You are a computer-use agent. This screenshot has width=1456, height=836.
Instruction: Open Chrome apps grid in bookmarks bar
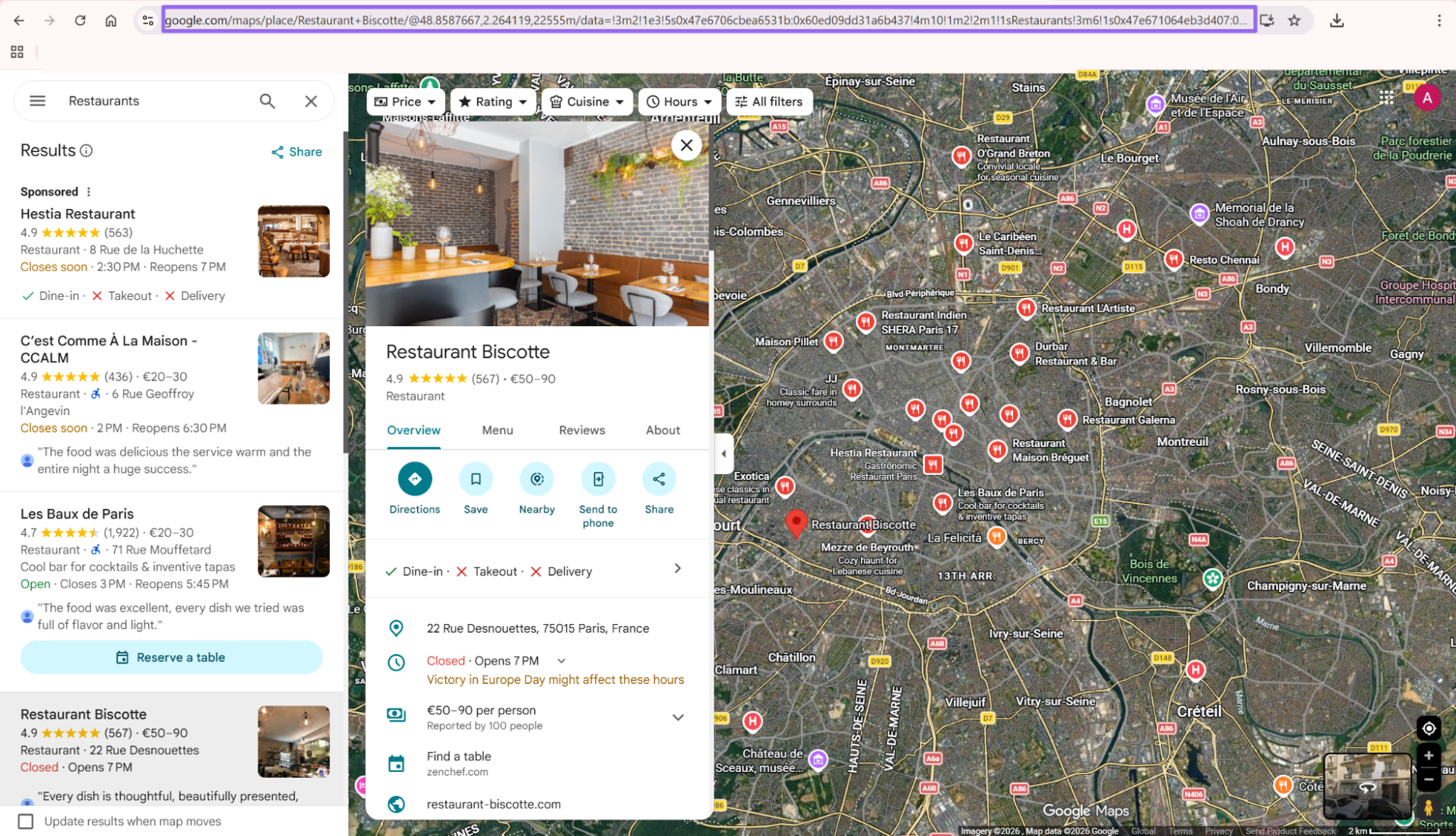click(x=17, y=52)
